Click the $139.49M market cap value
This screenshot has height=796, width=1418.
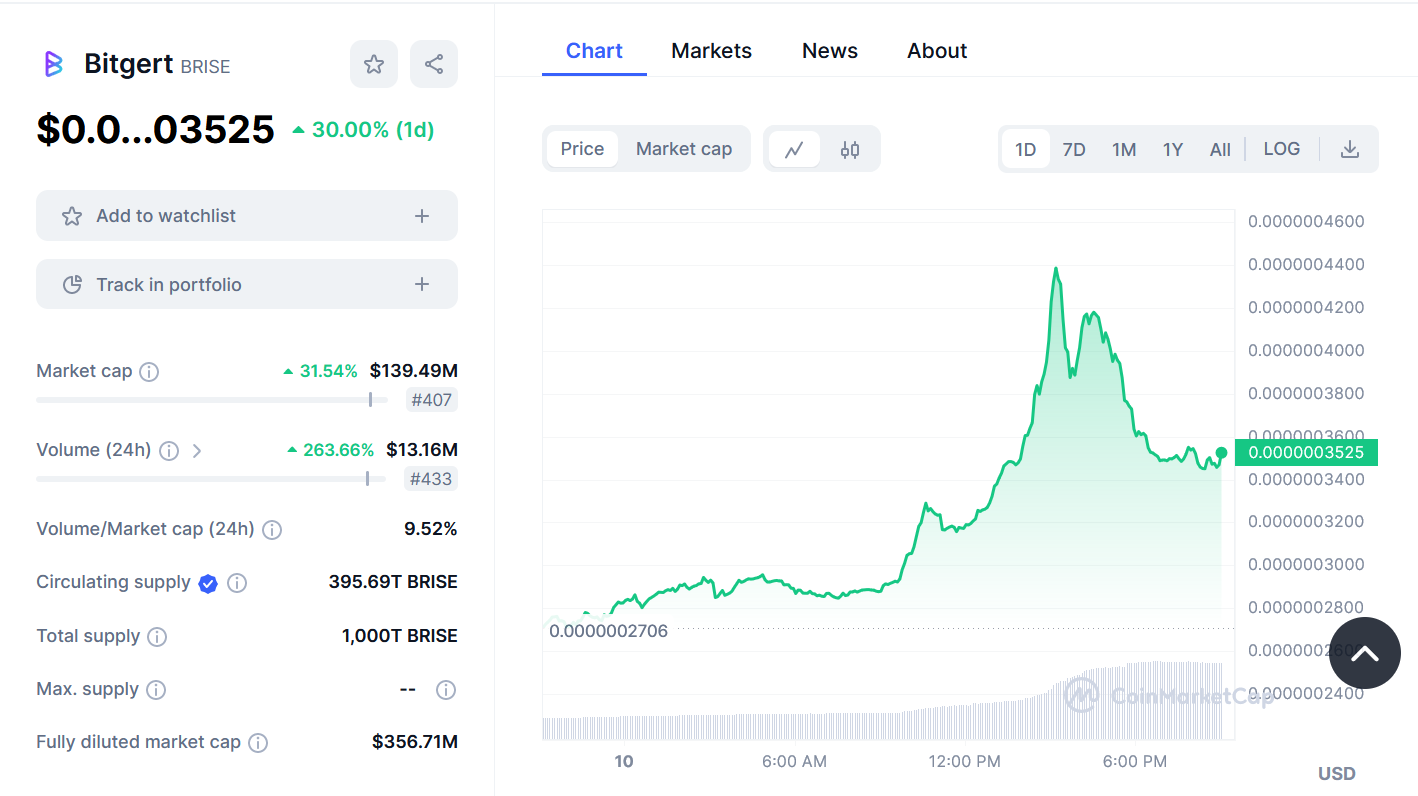pyautogui.click(x=414, y=371)
